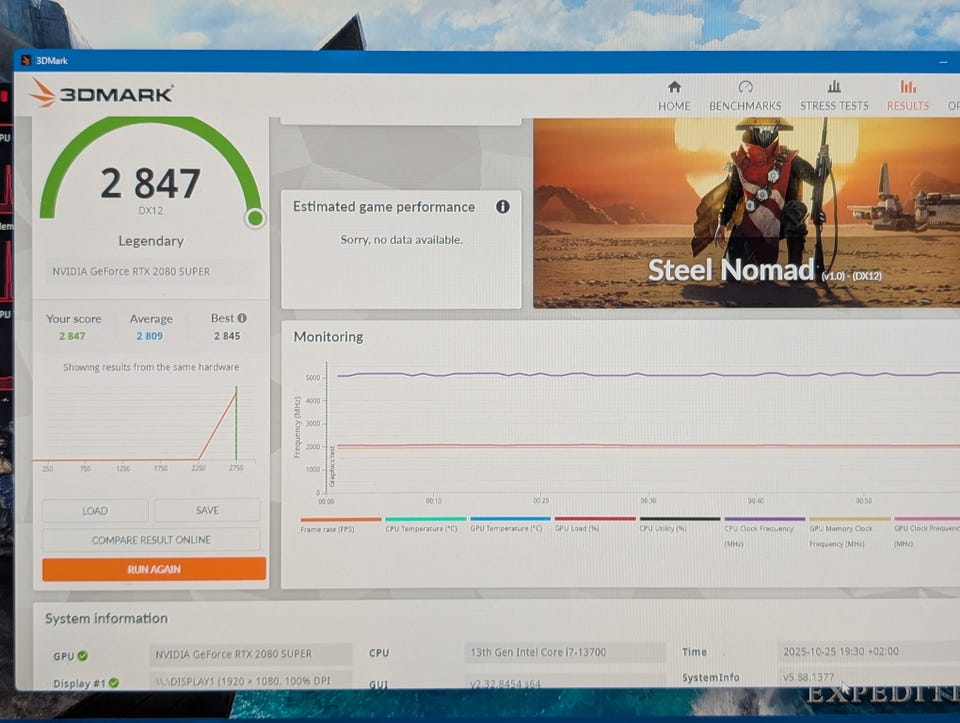
Task: Switch to RESULTS tab label
Action: pyautogui.click(x=908, y=106)
